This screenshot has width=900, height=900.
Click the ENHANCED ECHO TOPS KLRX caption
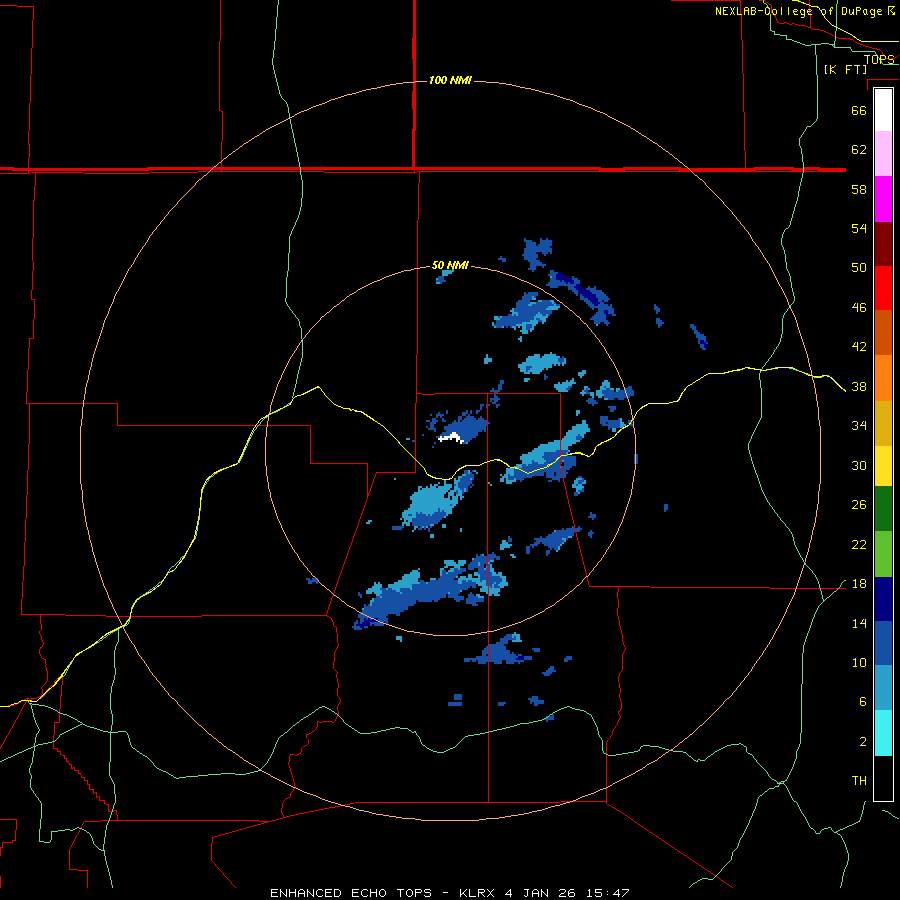449,893
